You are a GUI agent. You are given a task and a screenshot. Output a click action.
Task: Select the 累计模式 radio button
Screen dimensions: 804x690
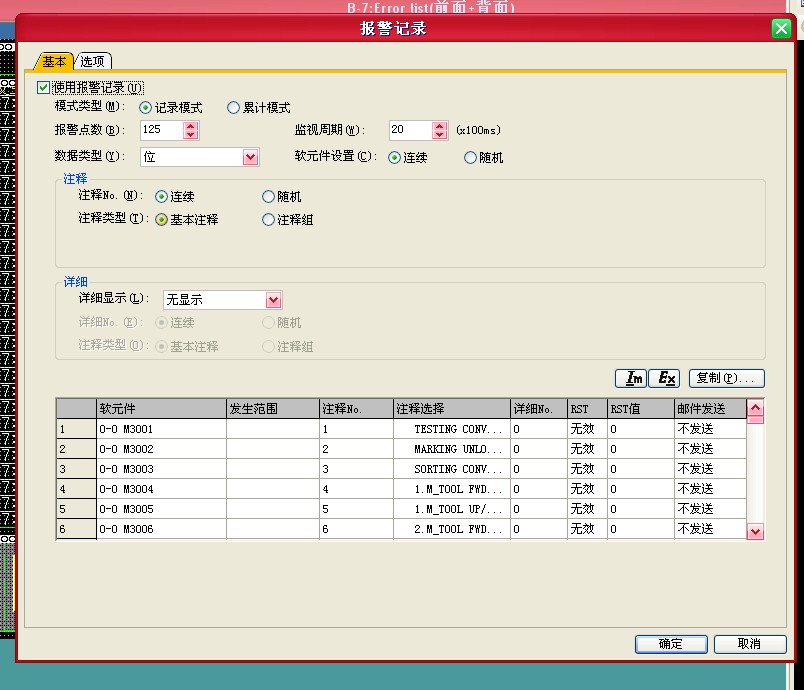(233, 108)
